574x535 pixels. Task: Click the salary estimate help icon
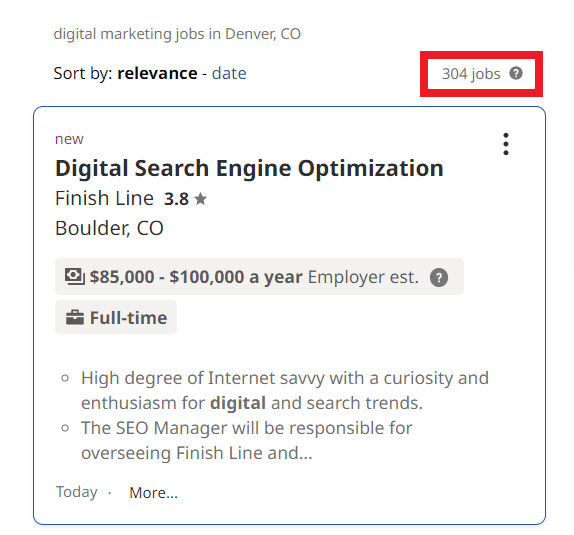coord(439,277)
